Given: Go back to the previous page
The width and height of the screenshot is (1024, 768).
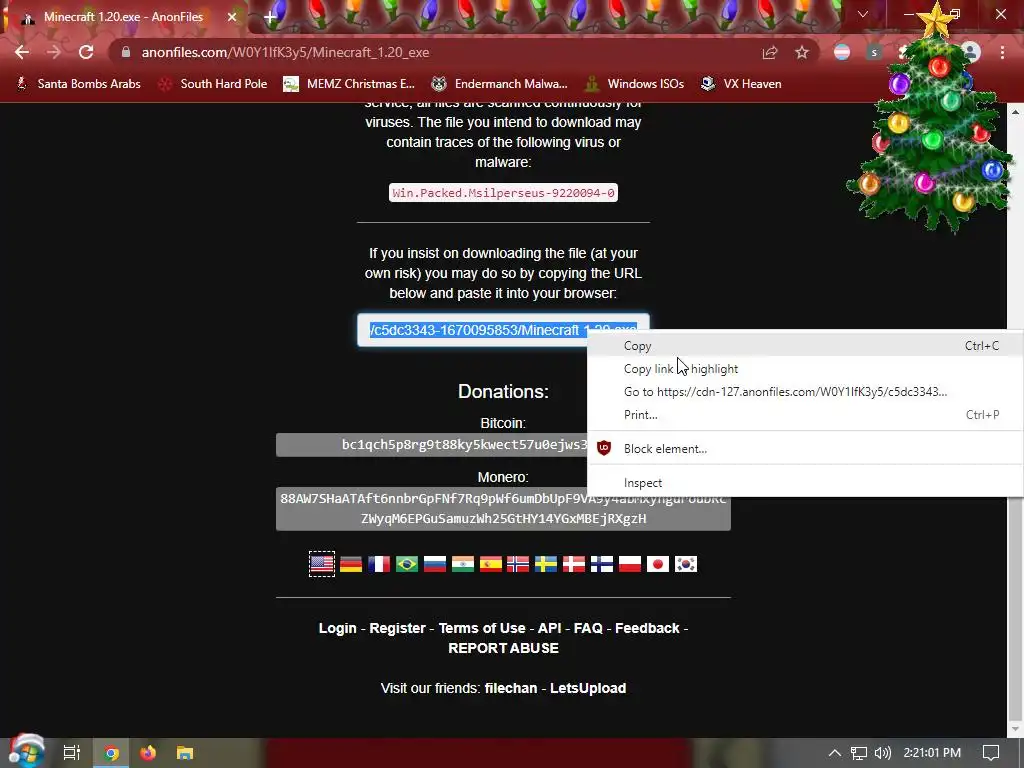Looking at the screenshot, I should pos(22,52).
